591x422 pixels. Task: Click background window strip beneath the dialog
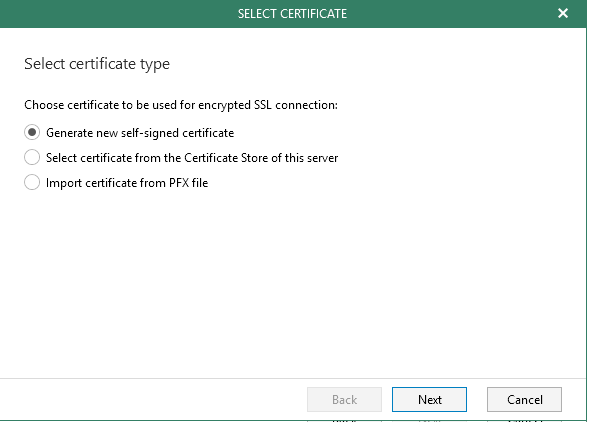click(433, 421)
